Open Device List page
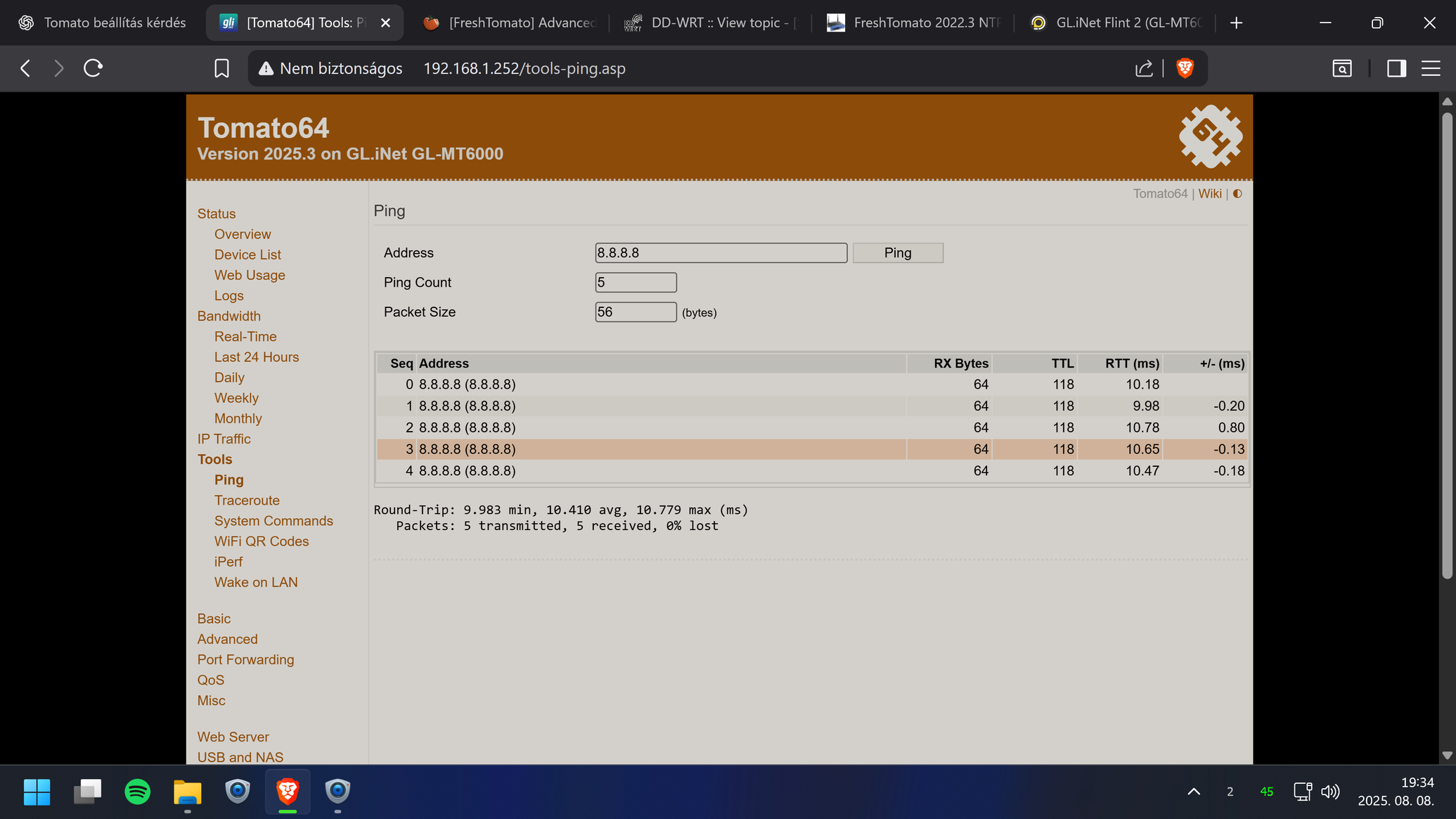The width and height of the screenshot is (1456, 819). (247, 254)
